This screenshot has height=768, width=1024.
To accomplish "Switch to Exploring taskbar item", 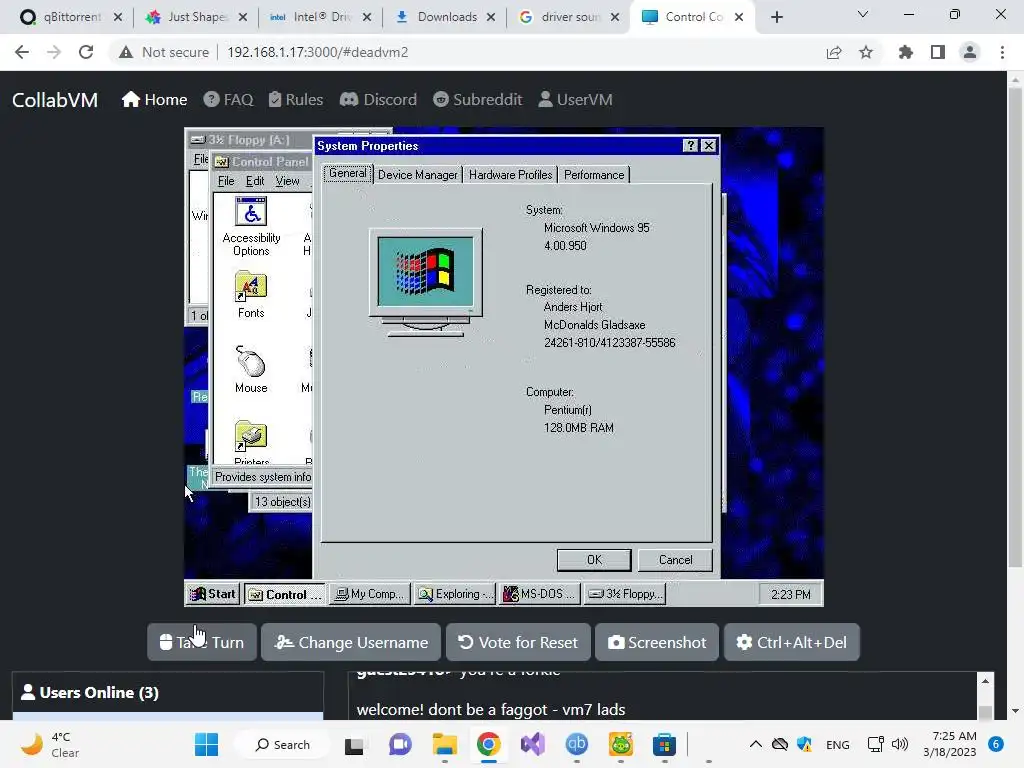I will (455, 594).
